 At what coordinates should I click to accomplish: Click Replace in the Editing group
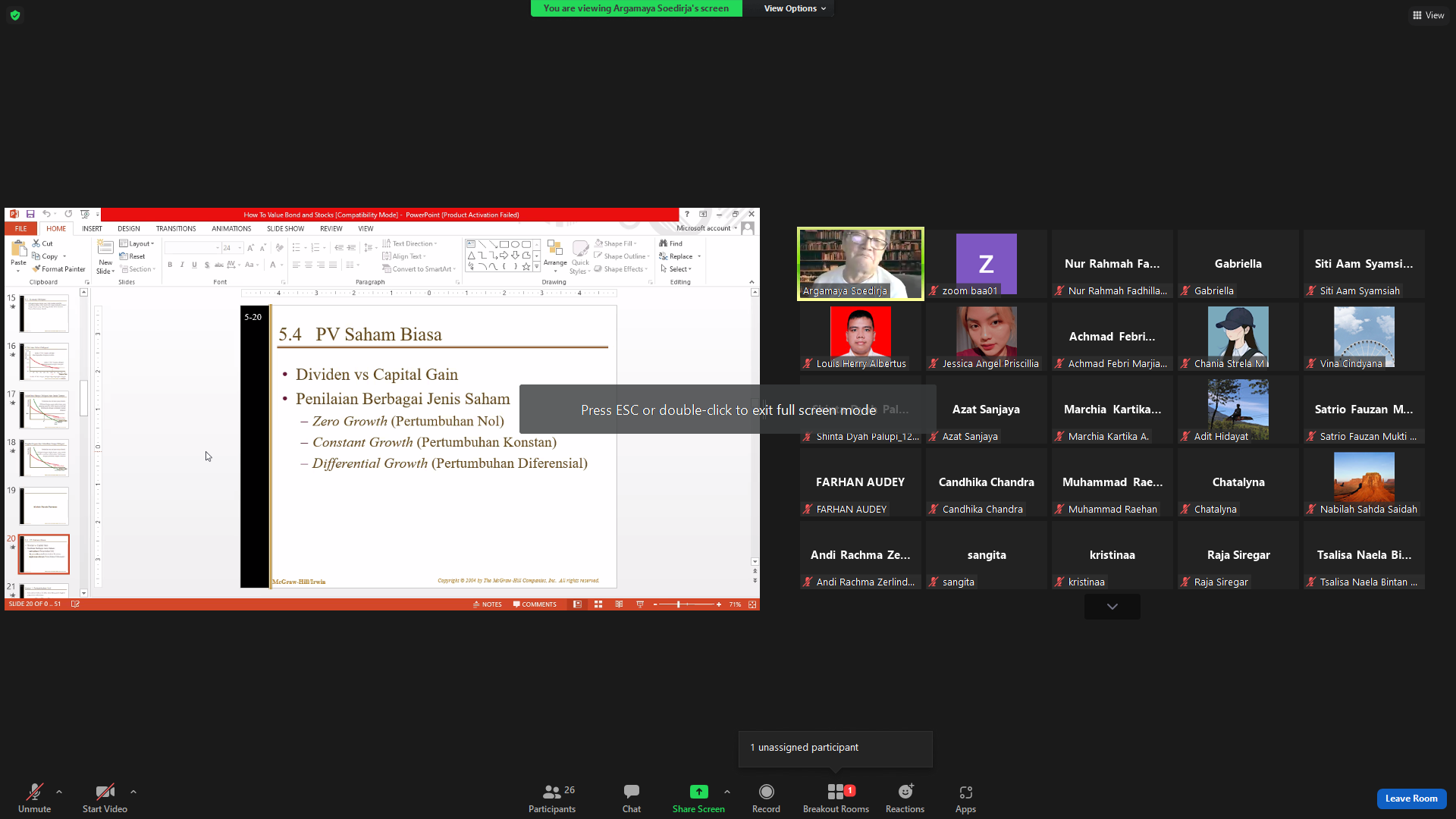[x=676, y=256]
